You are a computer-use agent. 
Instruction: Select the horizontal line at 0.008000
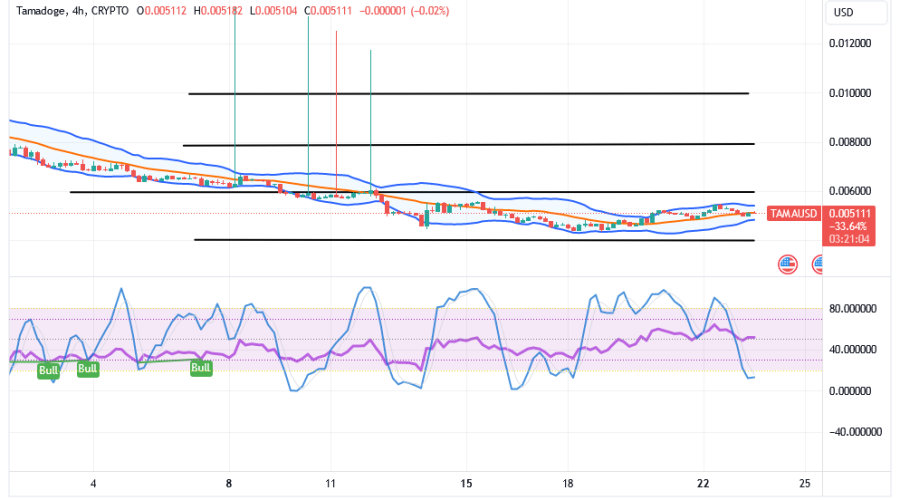468,144
